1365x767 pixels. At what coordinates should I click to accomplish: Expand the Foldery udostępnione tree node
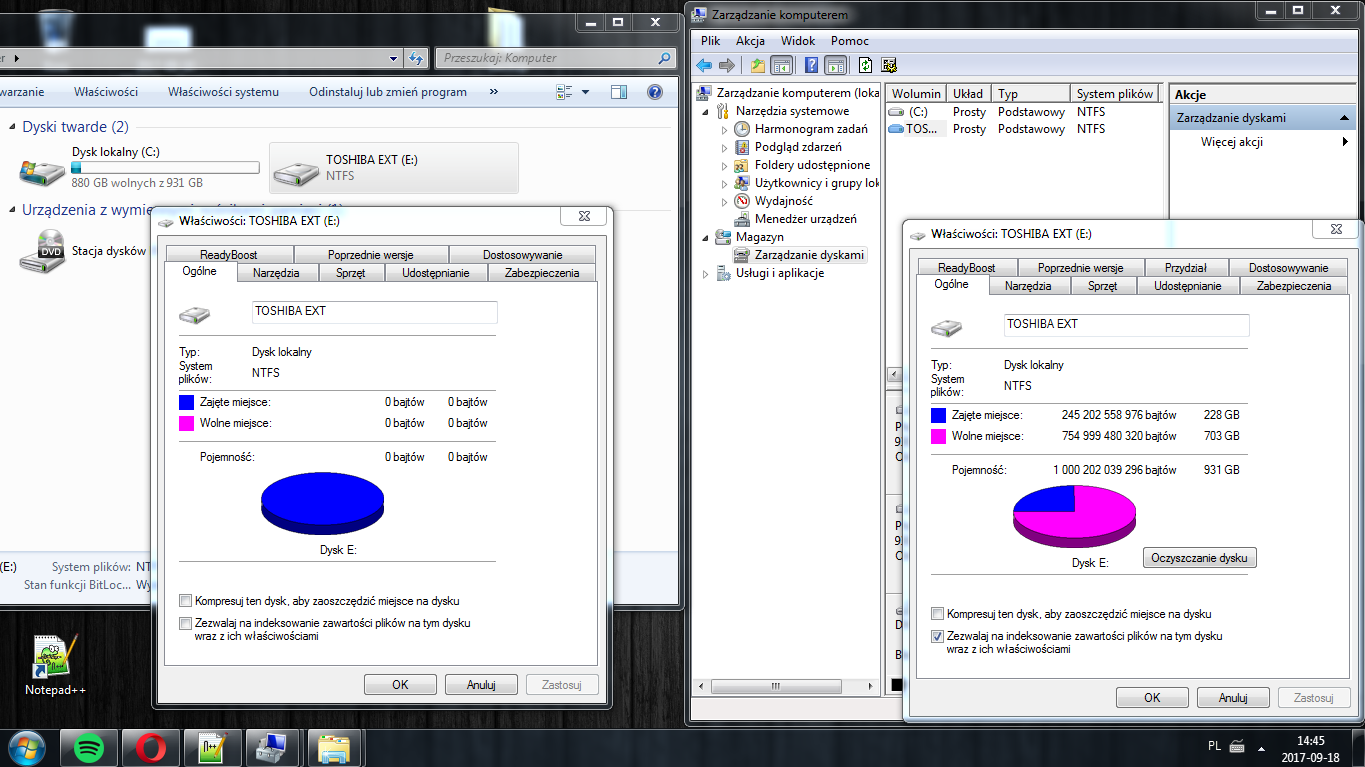725,165
